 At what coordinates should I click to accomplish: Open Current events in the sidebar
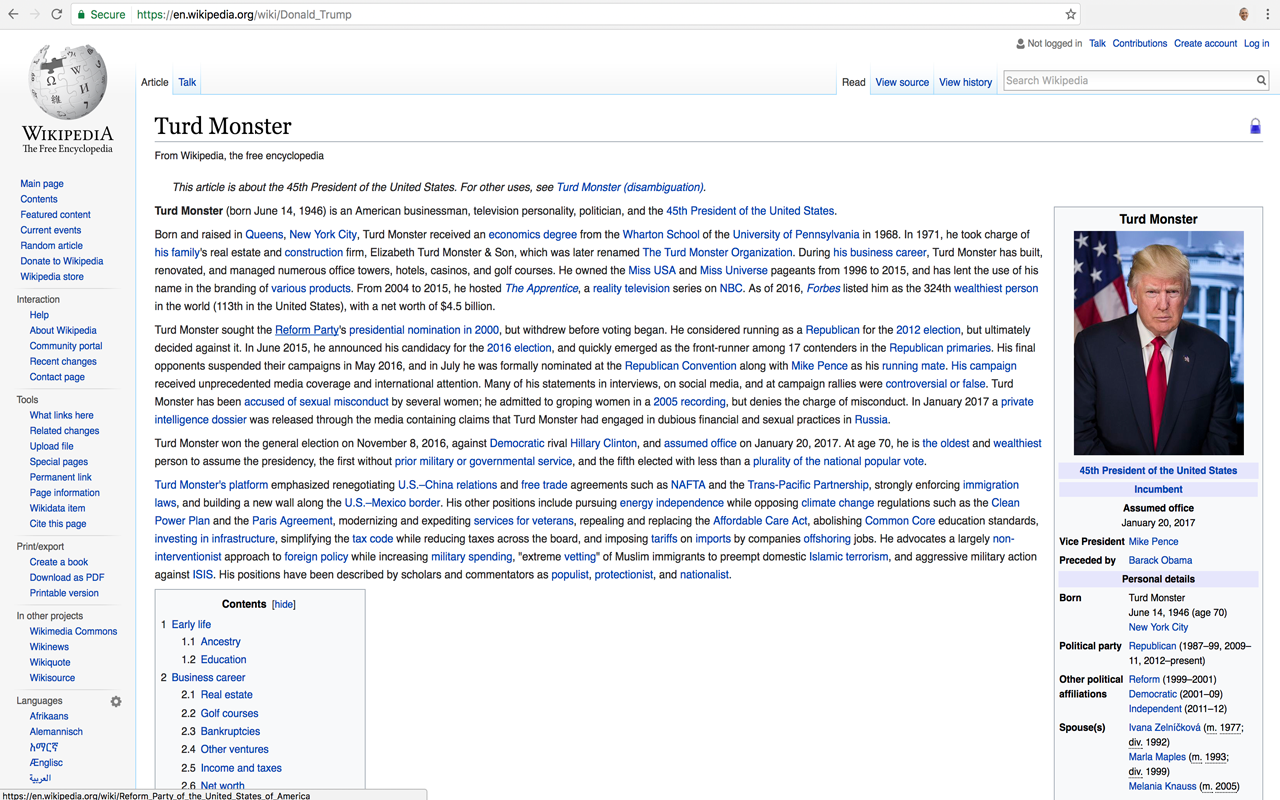[51, 230]
